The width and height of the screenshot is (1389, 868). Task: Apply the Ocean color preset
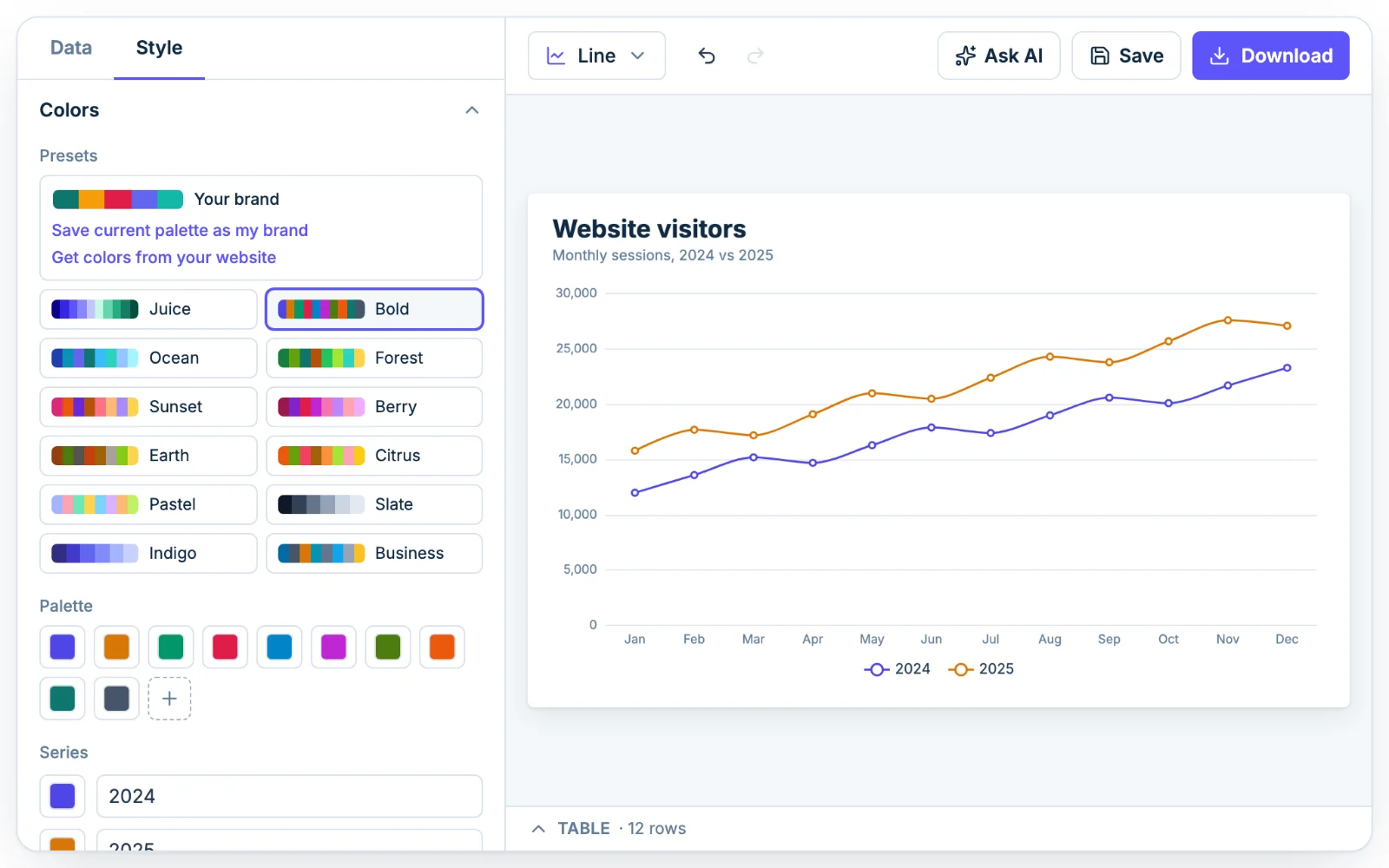pyautogui.click(x=148, y=358)
